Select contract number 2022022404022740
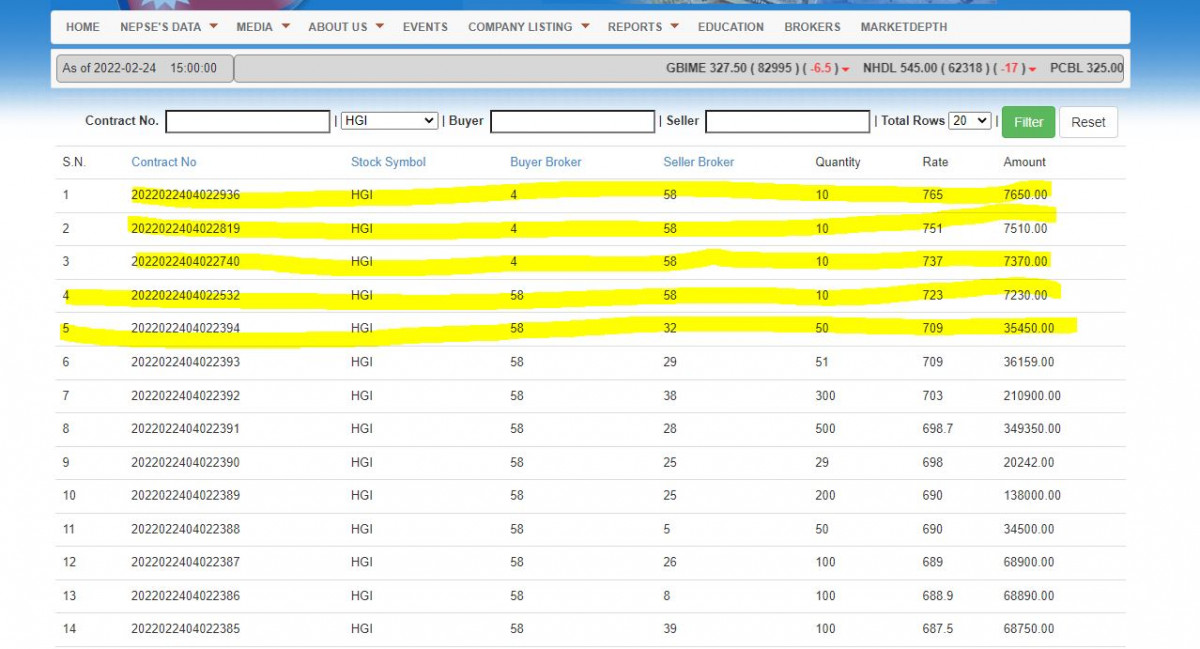 tap(185, 261)
